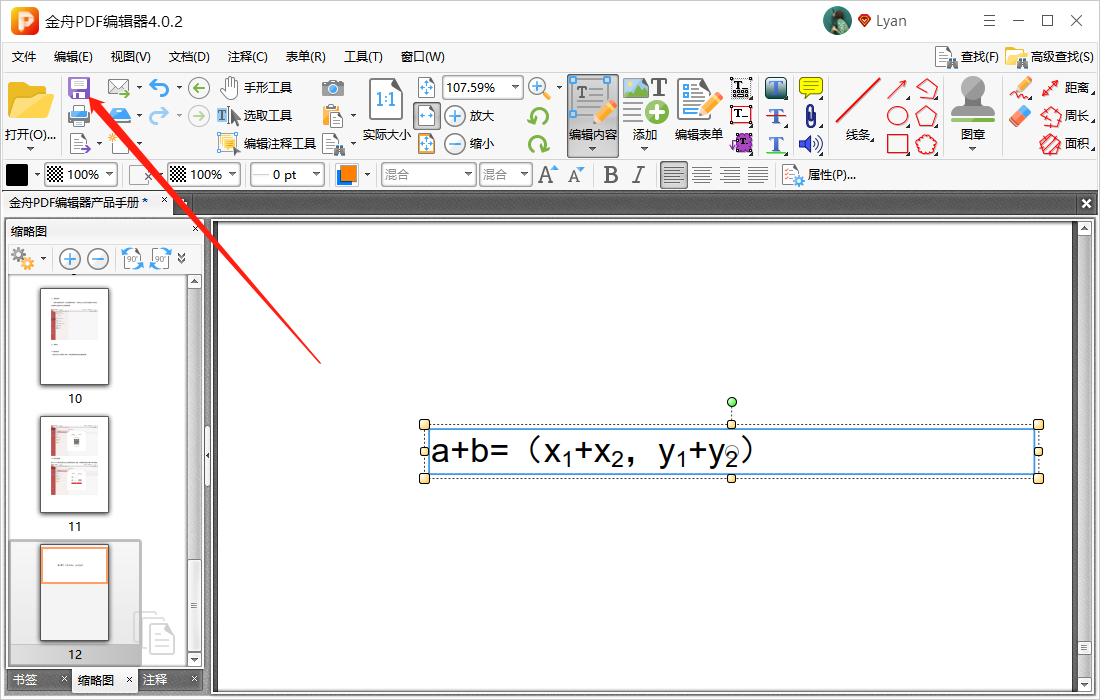Open the 视图(V) menu
Viewport: 1100px width, 700px height.
click(x=130, y=57)
